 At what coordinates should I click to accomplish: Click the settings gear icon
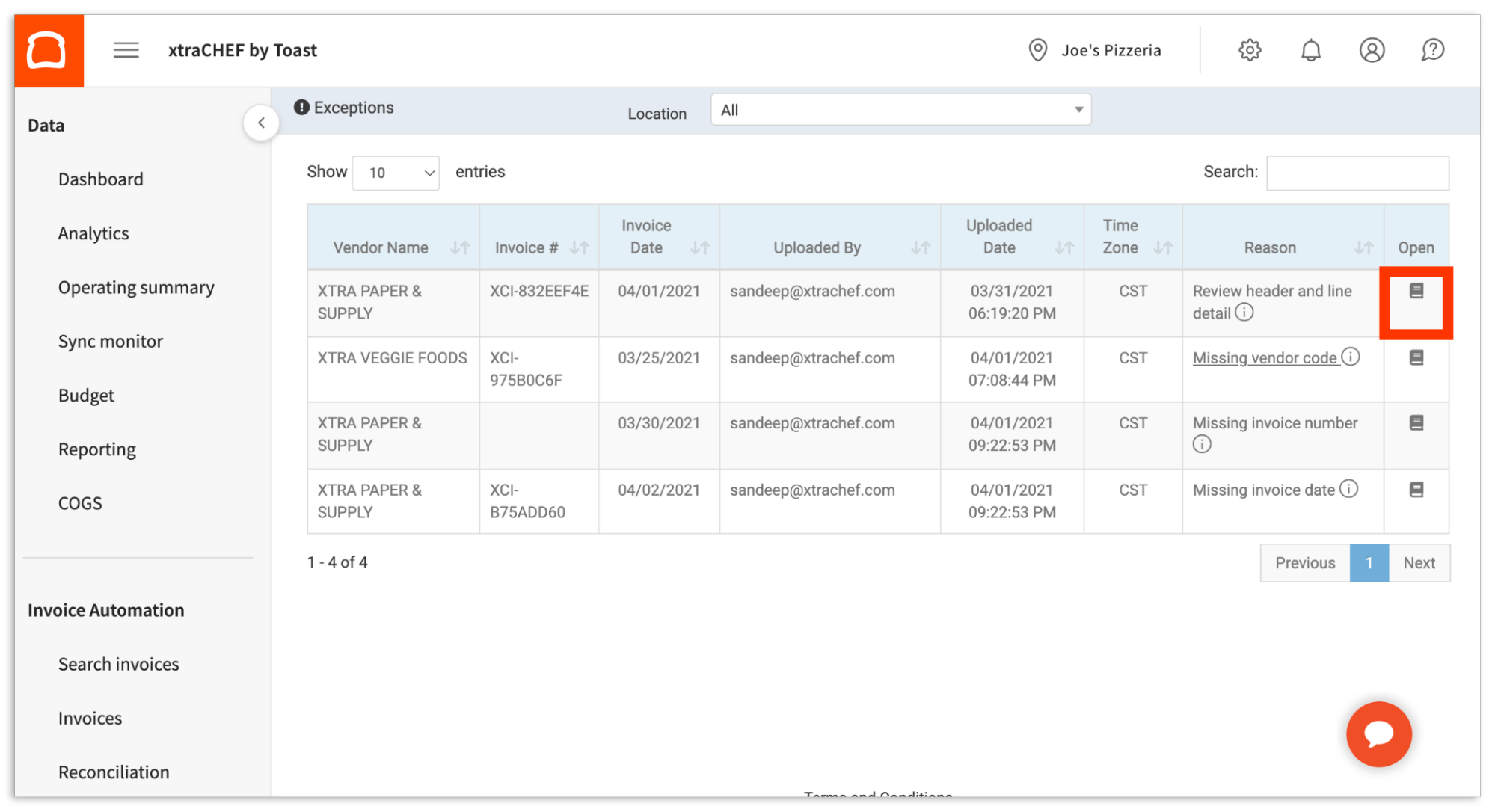coord(1249,50)
